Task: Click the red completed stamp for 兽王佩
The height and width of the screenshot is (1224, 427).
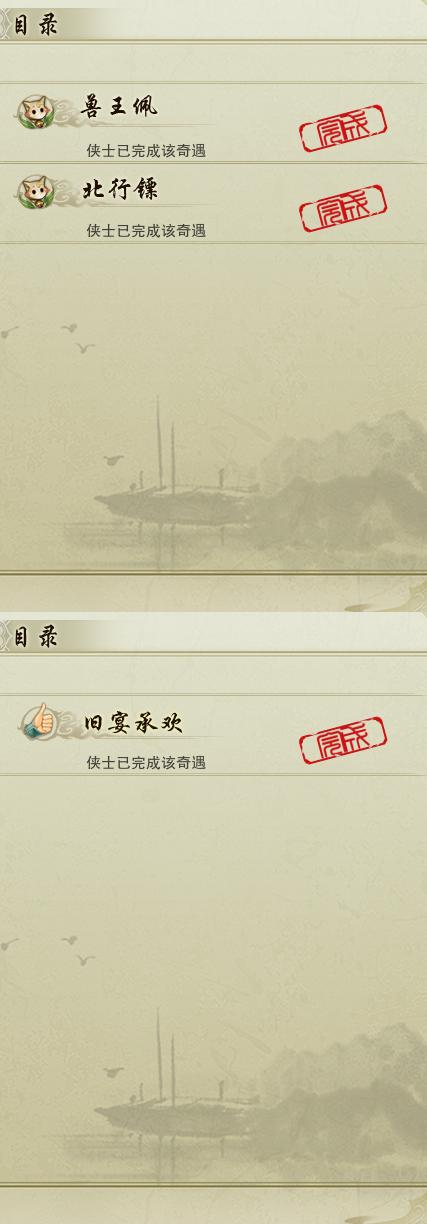Action: click(x=343, y=128)
